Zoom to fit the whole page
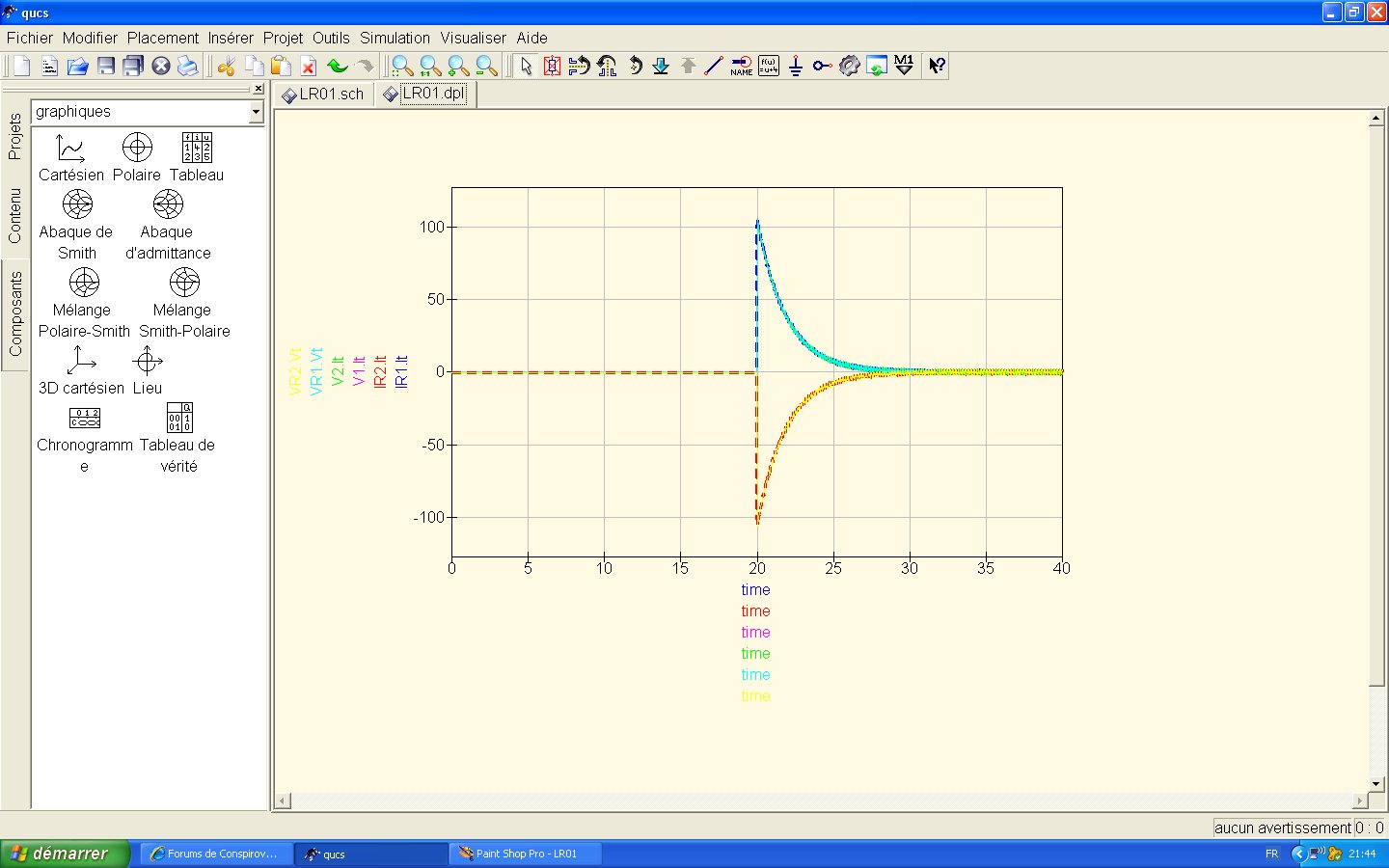Image resolution: width=1389 pixels, height=868 pixels. (x=402, y=66)
